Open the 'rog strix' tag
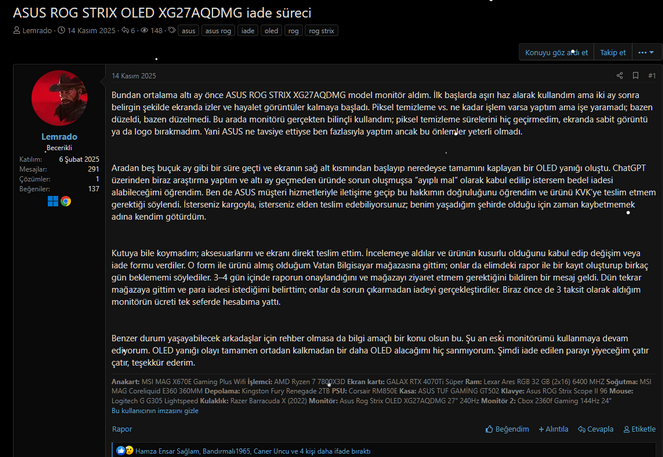Screen dimensions: 663x457 (x=321, y=30)
